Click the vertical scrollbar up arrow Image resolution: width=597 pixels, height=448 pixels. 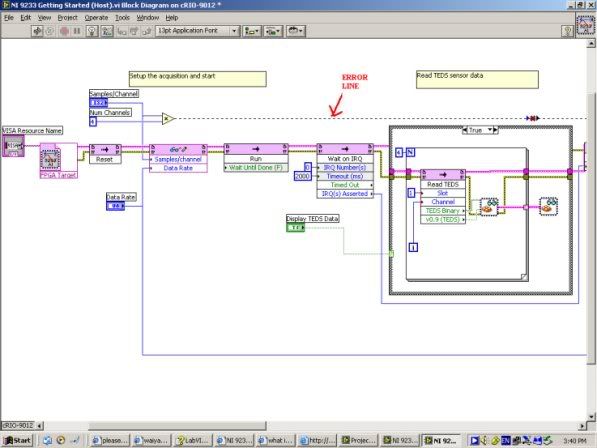point(591,44)
